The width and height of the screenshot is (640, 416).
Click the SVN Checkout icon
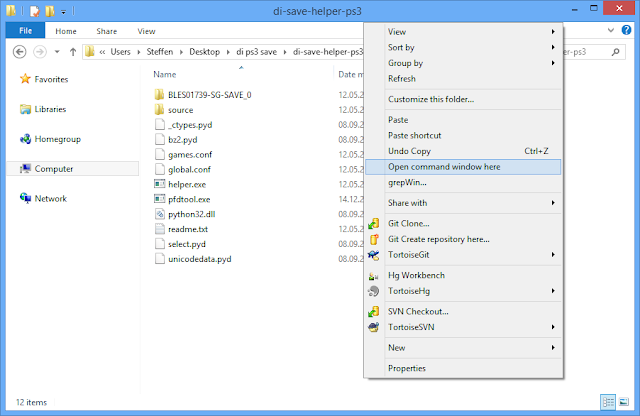coord(374,312)
